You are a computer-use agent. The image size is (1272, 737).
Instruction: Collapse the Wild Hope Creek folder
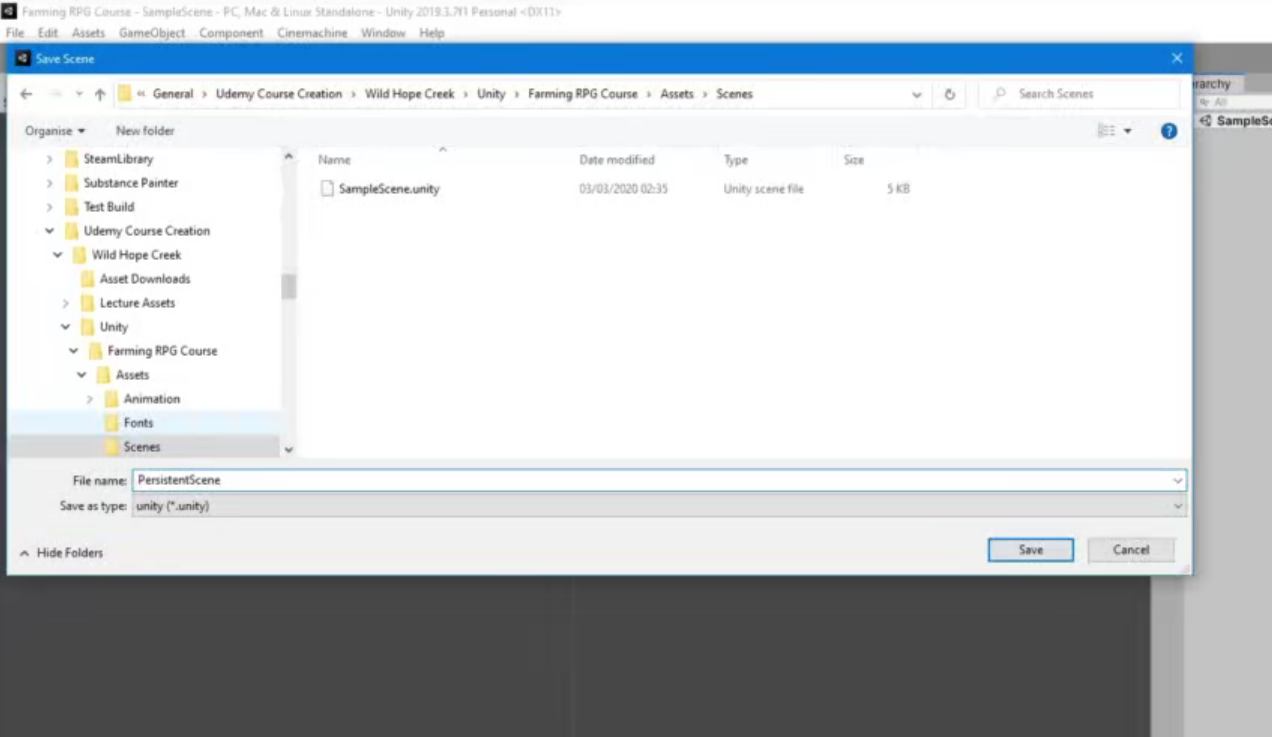click(x=58, y=255)
